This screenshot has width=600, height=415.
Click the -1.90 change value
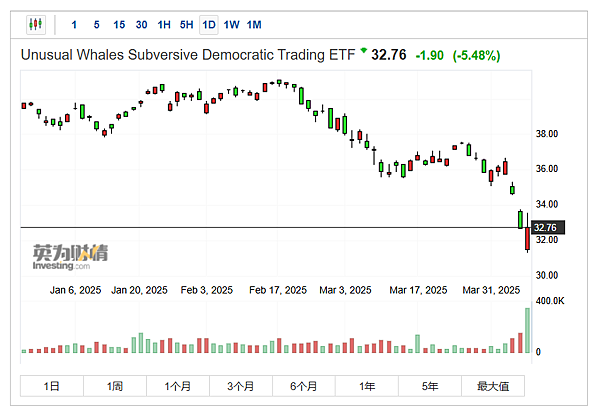click(429, 55)
